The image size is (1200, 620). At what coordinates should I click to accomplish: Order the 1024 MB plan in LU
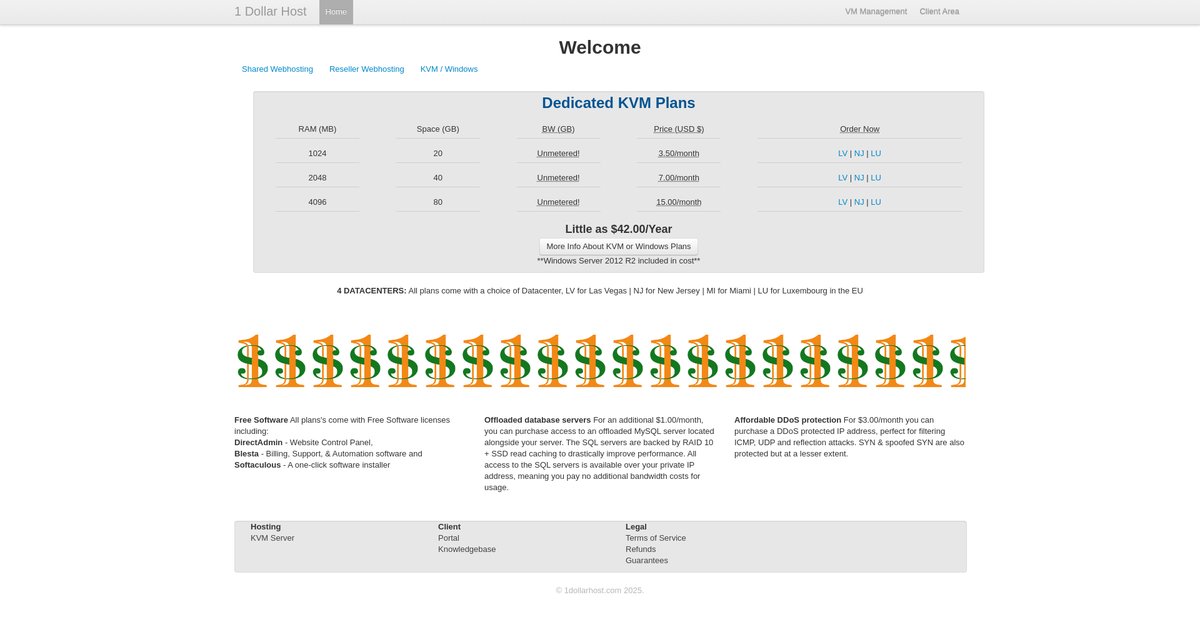pyautogui.click(x=876, y=153)
